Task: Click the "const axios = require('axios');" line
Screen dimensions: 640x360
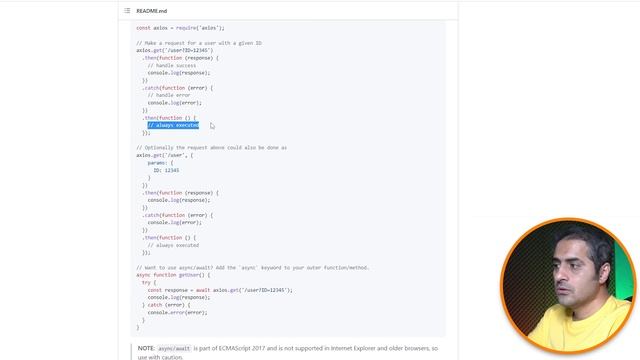Action: coord(180,28)
